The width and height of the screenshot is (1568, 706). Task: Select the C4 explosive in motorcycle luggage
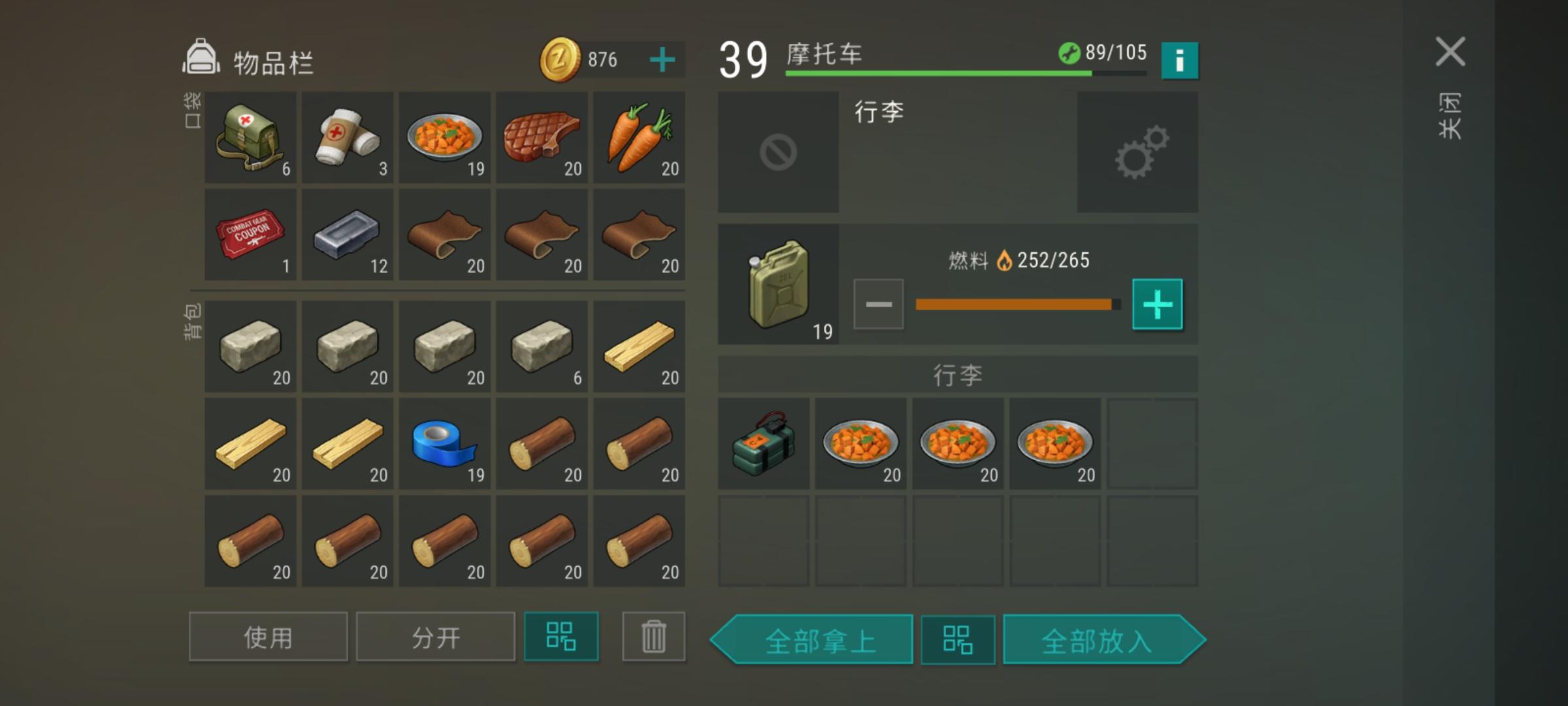click(764, 444)
